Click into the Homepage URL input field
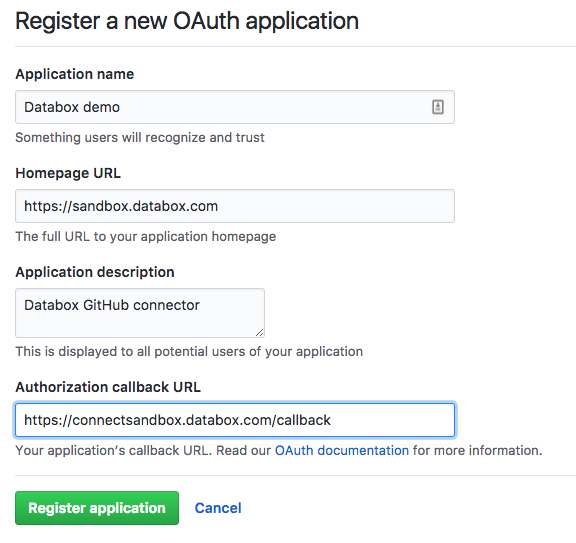 [235, 206]
